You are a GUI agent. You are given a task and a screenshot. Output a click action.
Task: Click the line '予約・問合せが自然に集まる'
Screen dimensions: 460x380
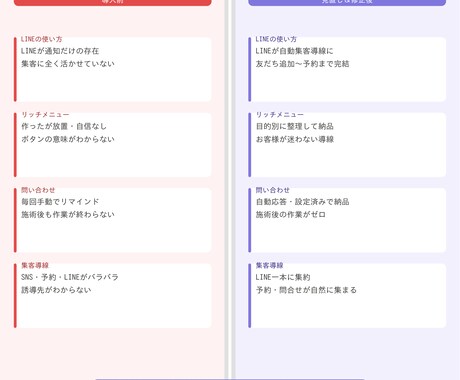point(306,290)
